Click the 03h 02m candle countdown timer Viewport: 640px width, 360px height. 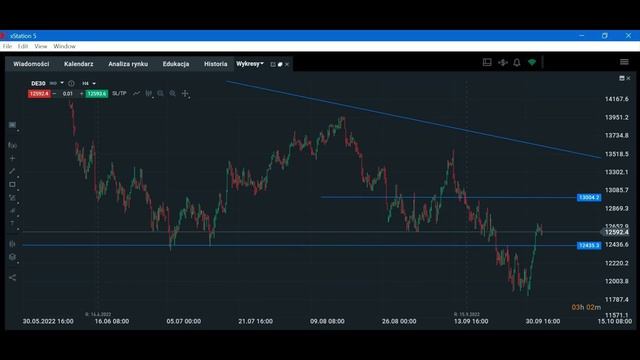(x=586, y=307)
